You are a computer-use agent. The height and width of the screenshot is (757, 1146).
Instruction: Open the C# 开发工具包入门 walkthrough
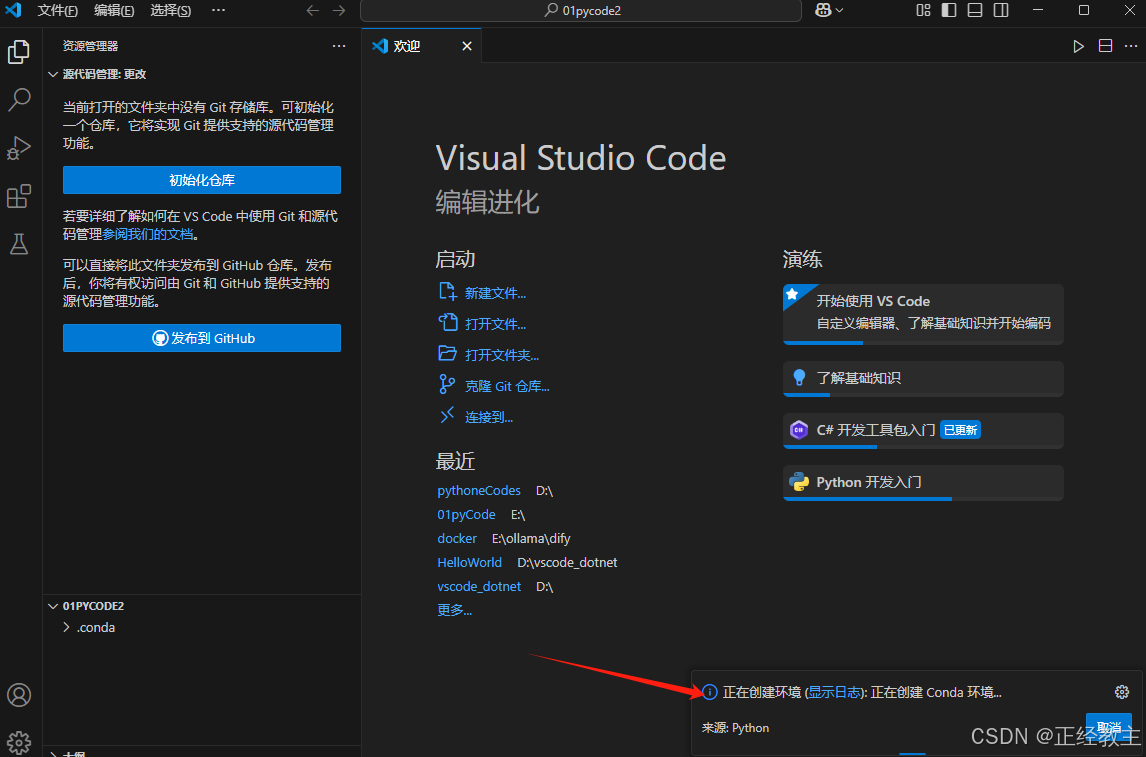[923, 430]
